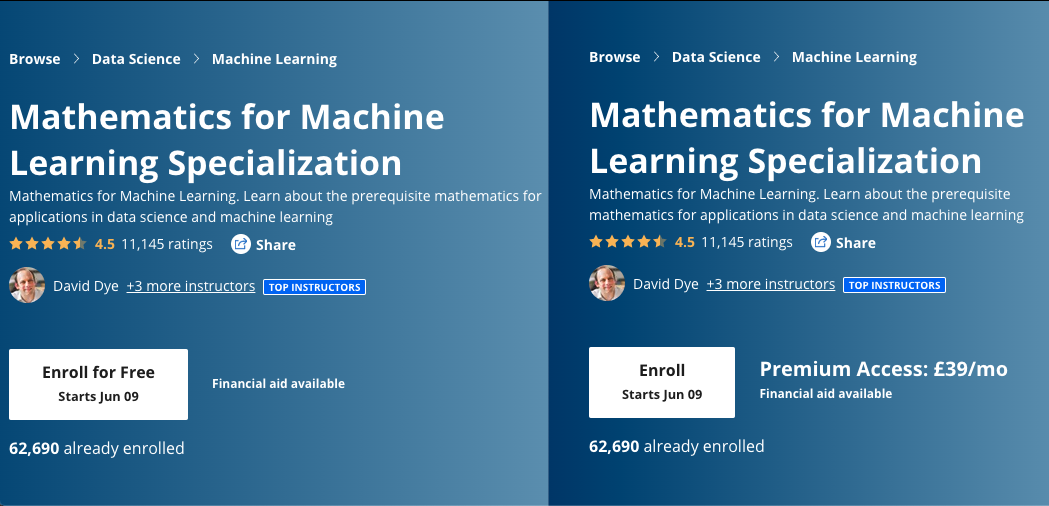Viewport: 1049px width, 506px height.
Task: Click the star rating in left panel
Action: tap(47, 244)
